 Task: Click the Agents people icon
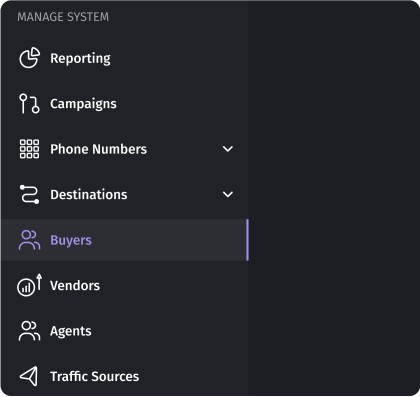[29, 331]
